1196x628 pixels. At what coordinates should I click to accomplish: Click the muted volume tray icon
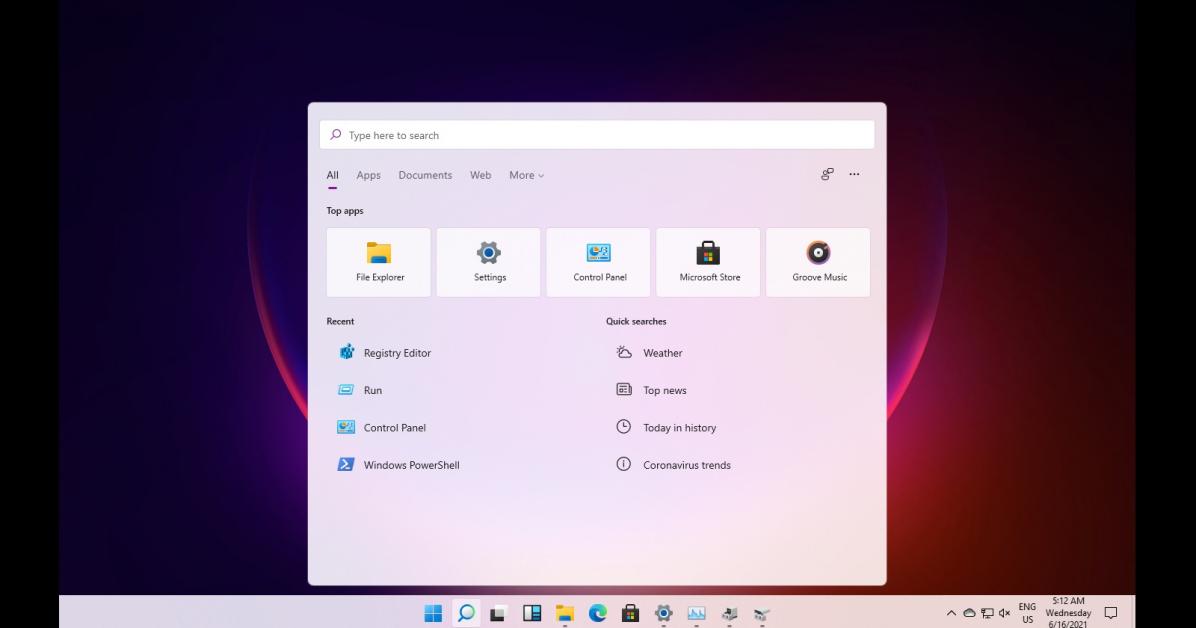tap(1005, 613)
